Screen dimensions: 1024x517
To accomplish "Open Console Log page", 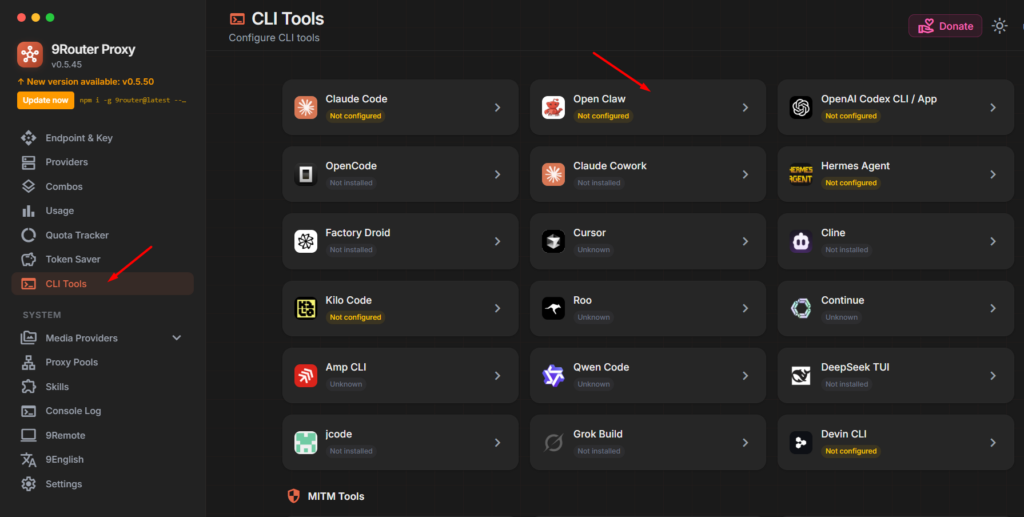I will point(103,411).
